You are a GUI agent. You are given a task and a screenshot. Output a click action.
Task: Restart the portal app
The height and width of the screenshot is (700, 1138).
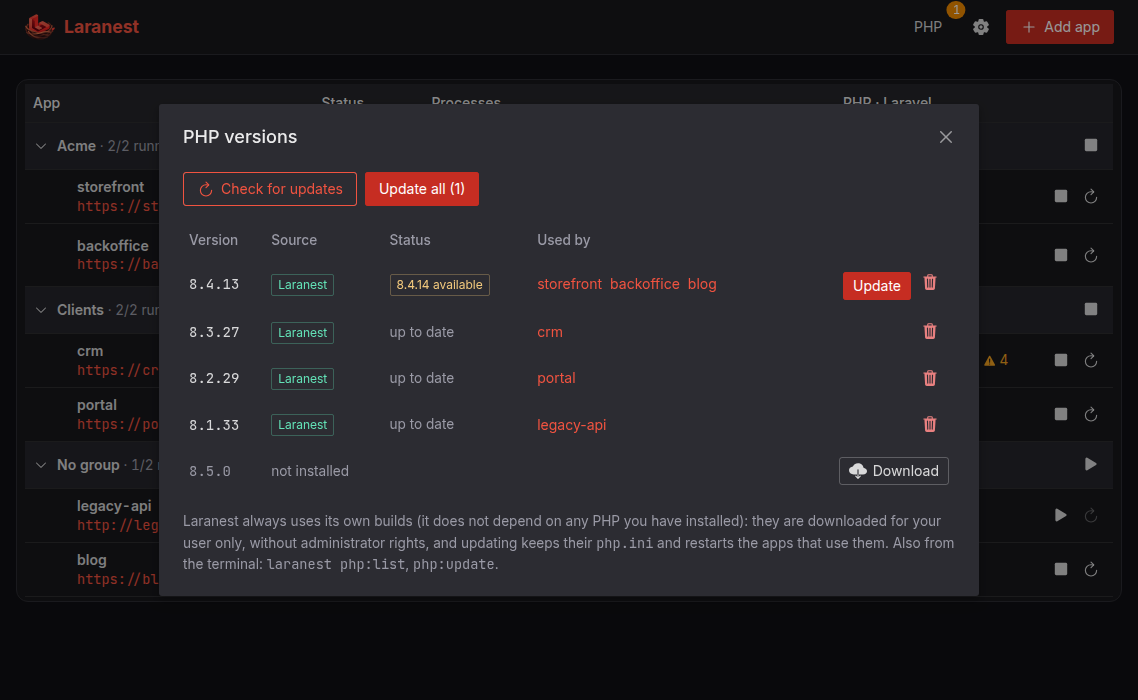click(x=1090, y=414)
